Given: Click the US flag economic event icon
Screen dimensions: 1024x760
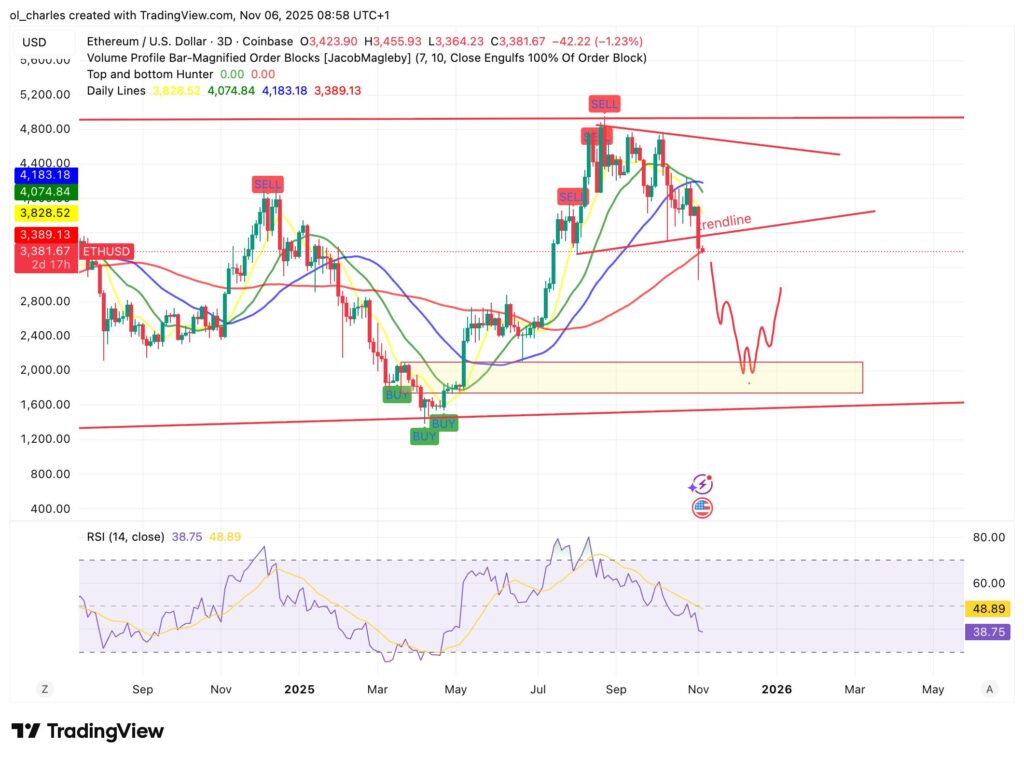Looking at the screenshot, I should [x=702, y=508].
